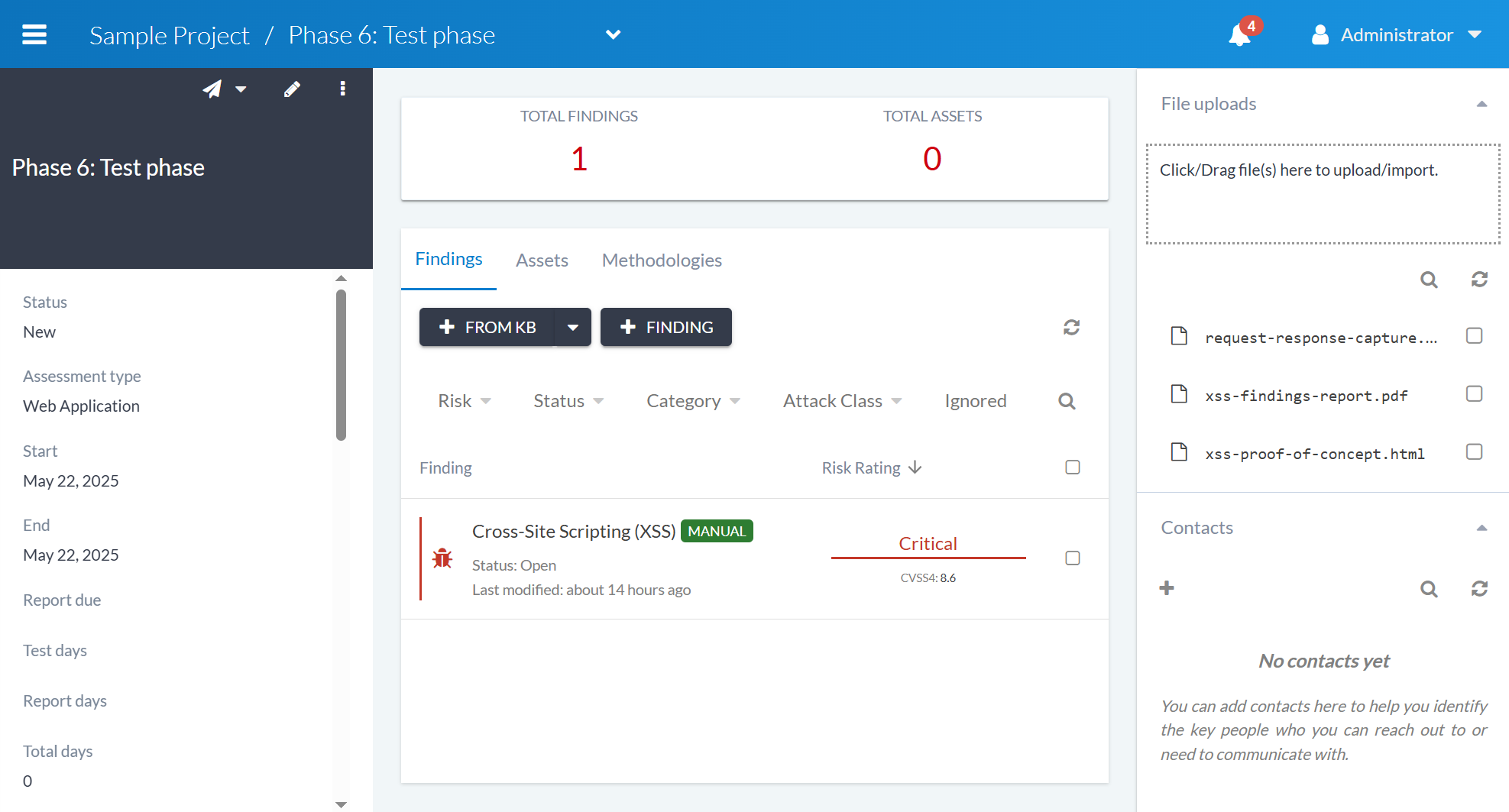Select the xss-findings-report.pdf checkbox
Screen dimensions: 1509x812
pyautogui.click(x=1474, y=394)
